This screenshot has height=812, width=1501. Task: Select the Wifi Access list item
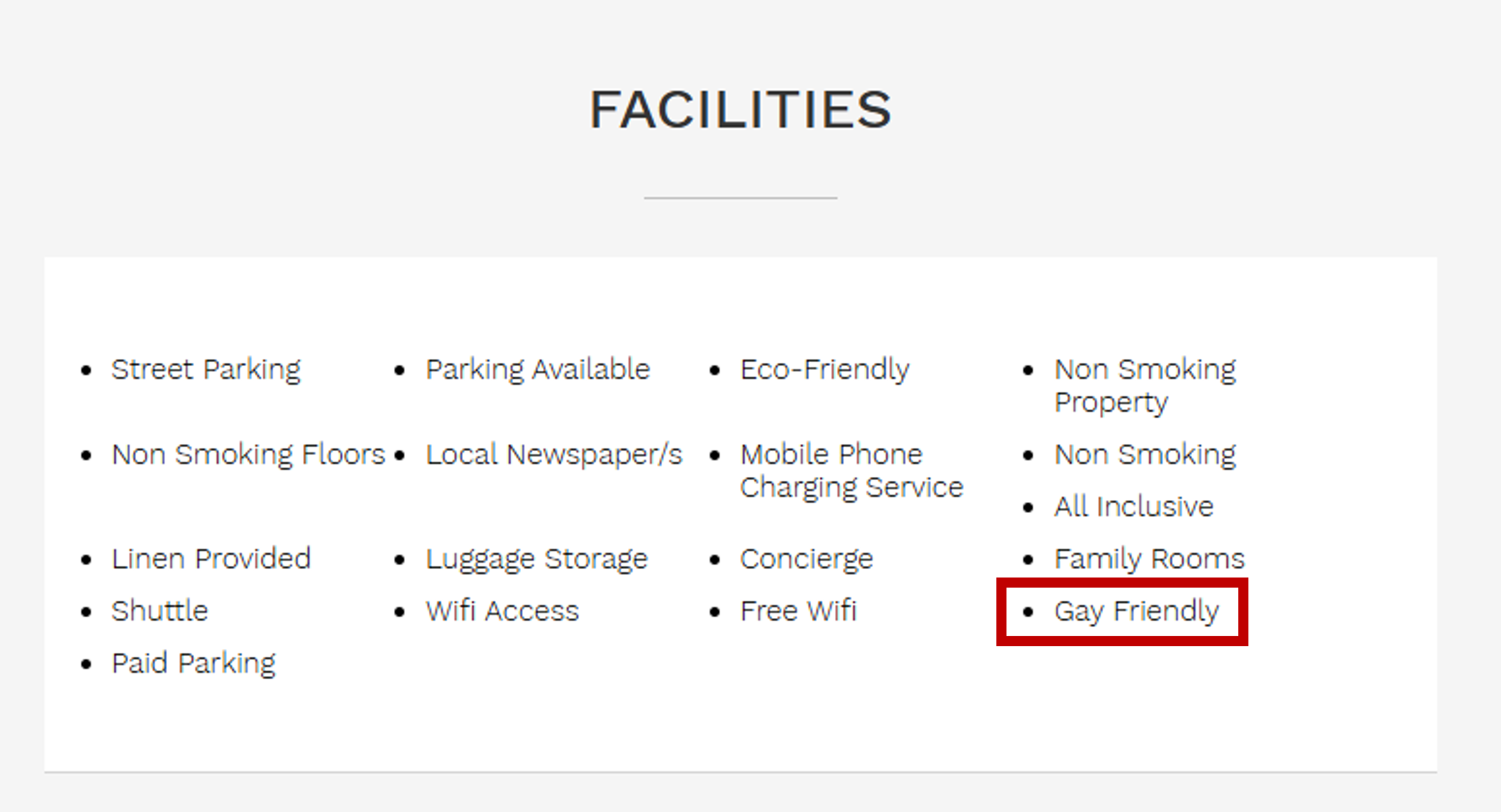pos(502,611)
